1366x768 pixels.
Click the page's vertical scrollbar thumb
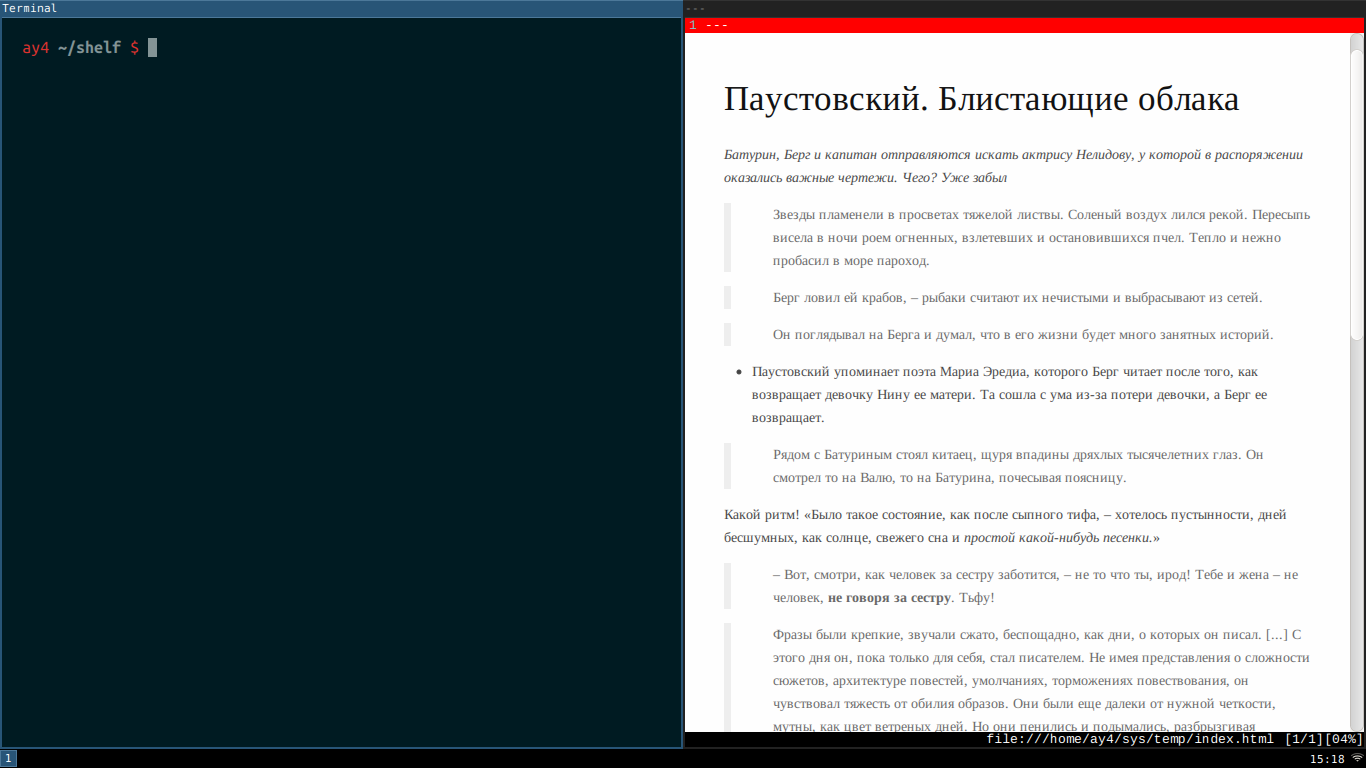(1357, 190)
